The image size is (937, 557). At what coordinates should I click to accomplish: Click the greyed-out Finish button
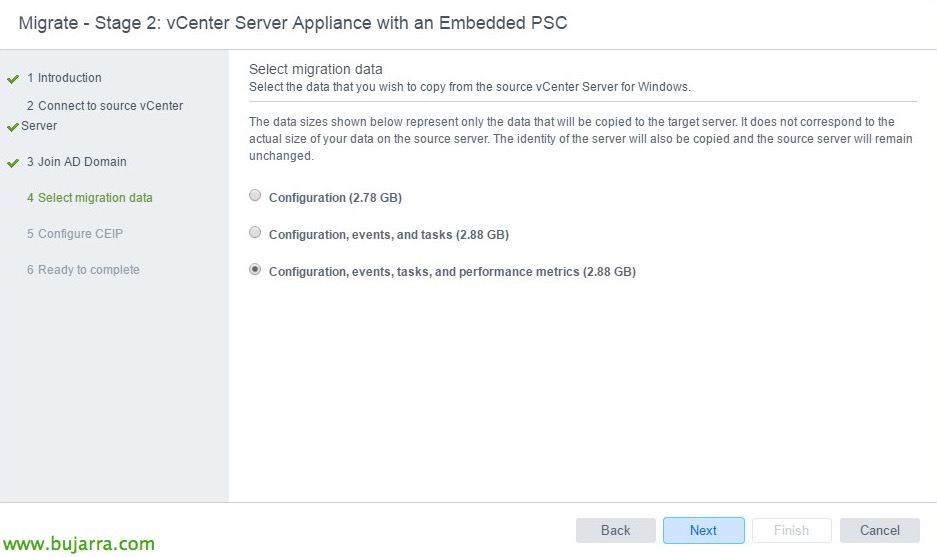pos(791,530)
